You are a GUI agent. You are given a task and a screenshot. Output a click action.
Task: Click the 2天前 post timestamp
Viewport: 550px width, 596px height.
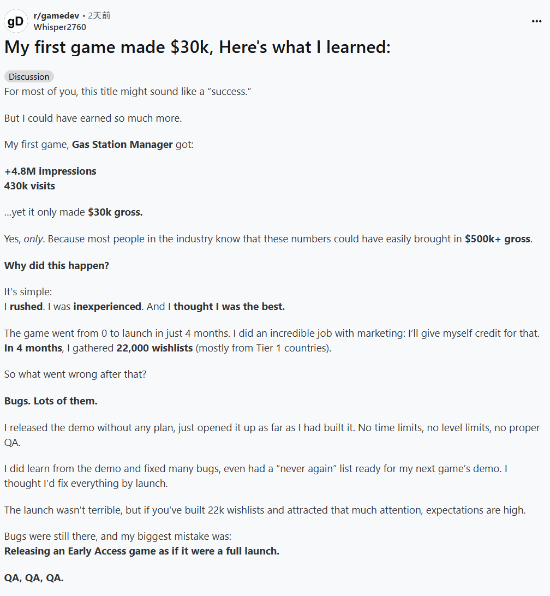click(99, 16)
